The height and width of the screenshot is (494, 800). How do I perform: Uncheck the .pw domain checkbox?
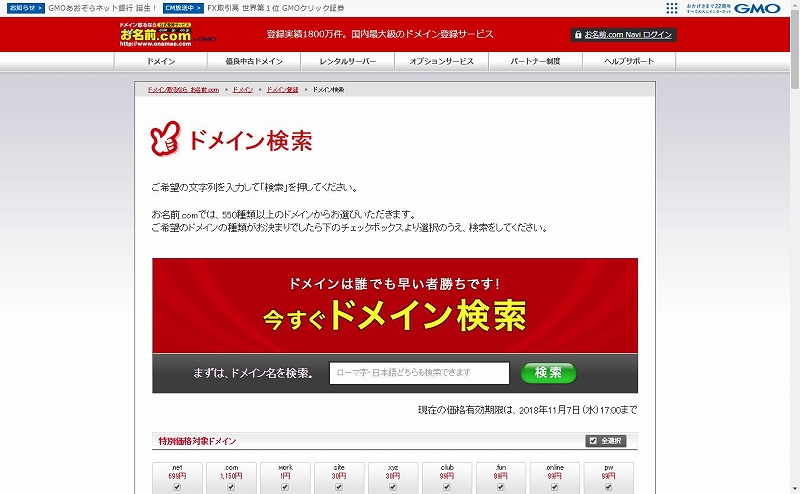(608, 487)
